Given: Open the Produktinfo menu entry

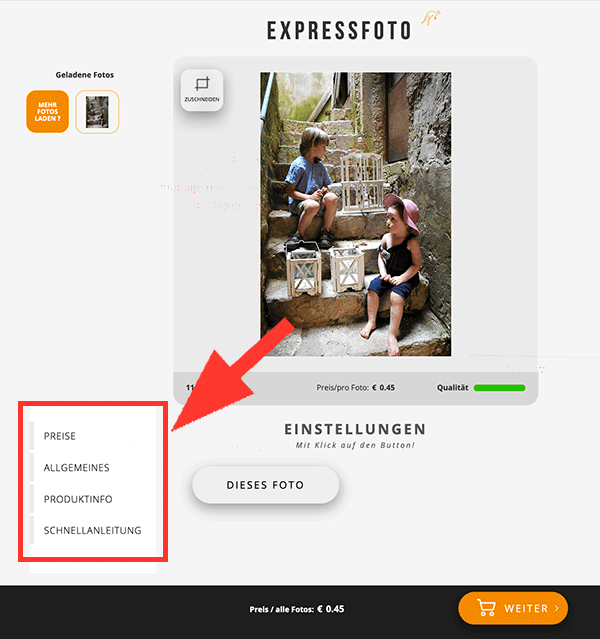Looking at the screenshot, I should pyautogui.click(x=78, y=499).
